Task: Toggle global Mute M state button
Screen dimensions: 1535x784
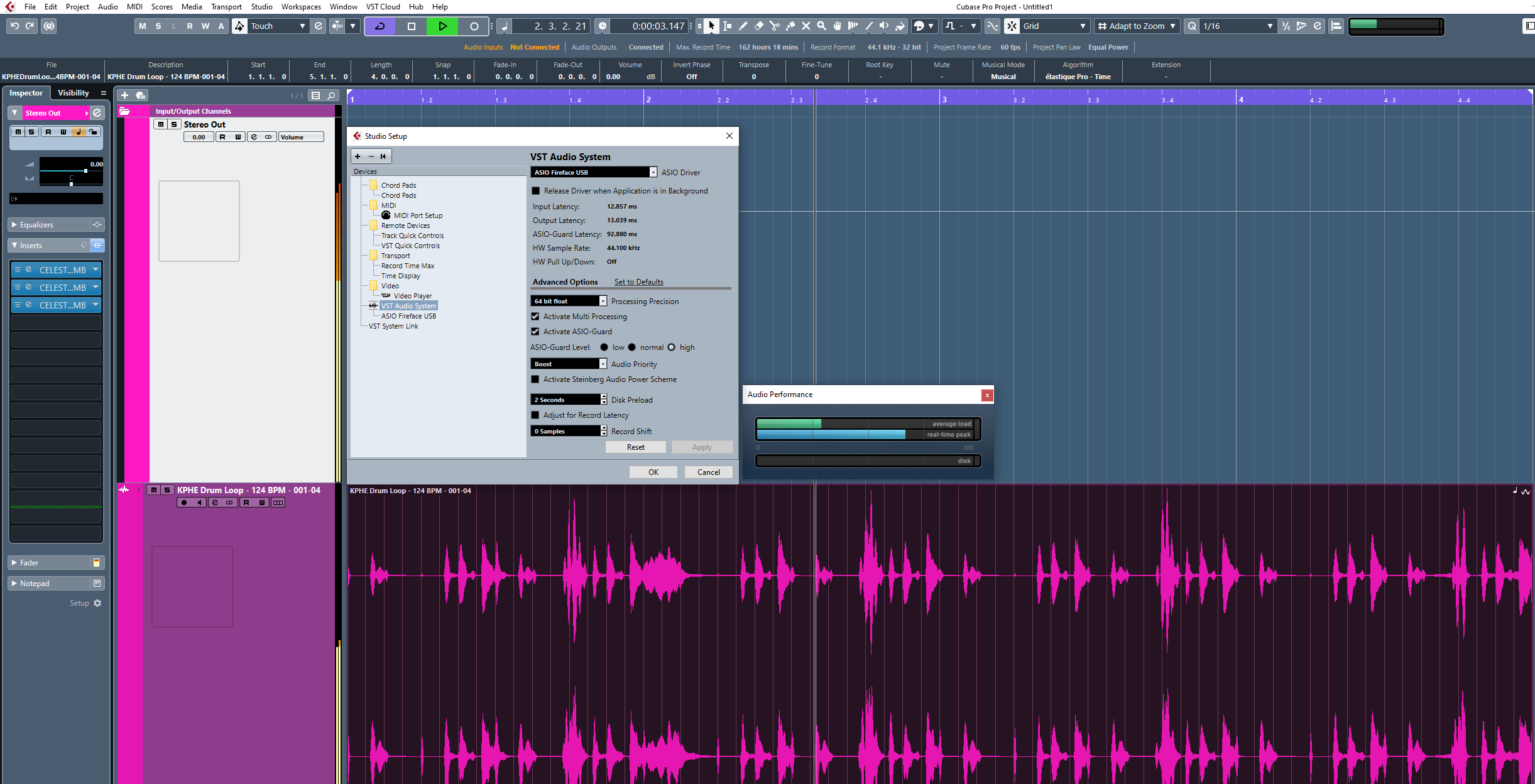Action: (143, 26)
